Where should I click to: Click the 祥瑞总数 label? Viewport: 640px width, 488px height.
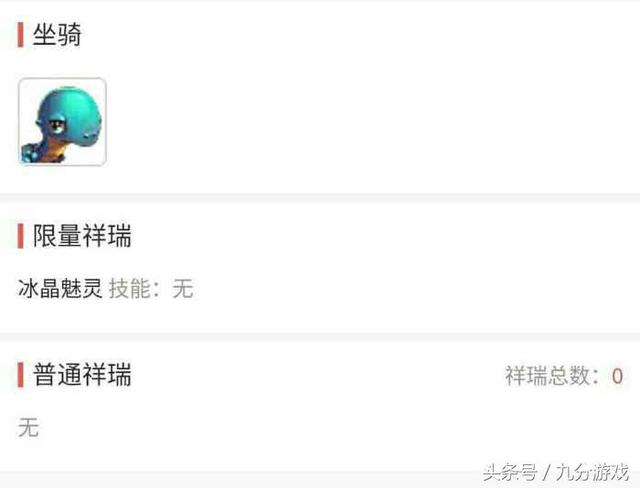pyautogui.click(x=552, y=375)
